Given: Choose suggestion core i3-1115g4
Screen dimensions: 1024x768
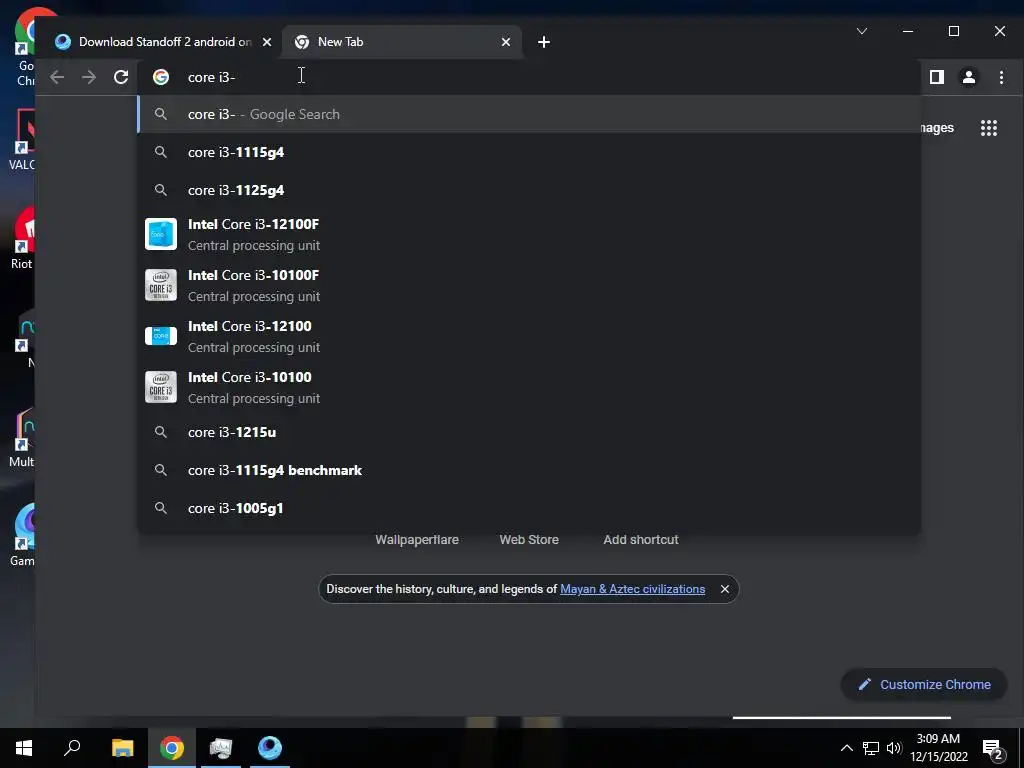Looking at the screenshot, I should tap(529, 152).
